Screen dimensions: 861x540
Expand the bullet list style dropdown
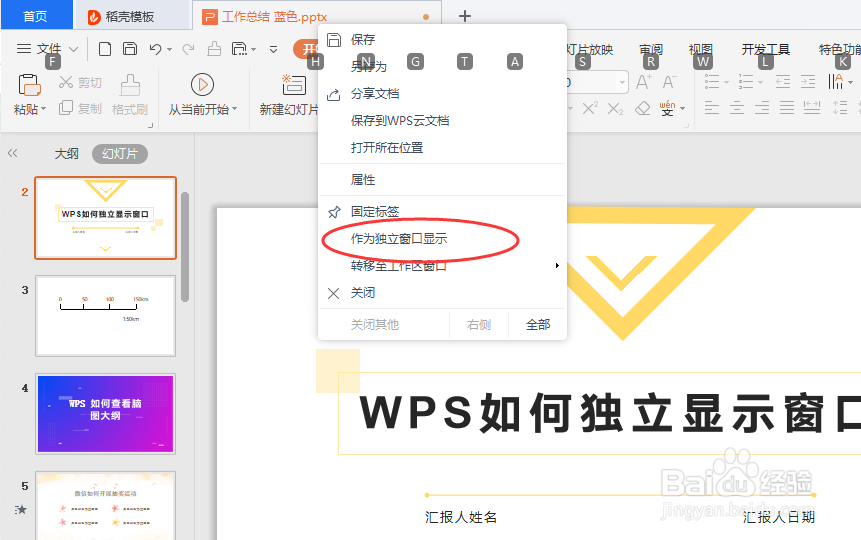[x=726, y=82]
